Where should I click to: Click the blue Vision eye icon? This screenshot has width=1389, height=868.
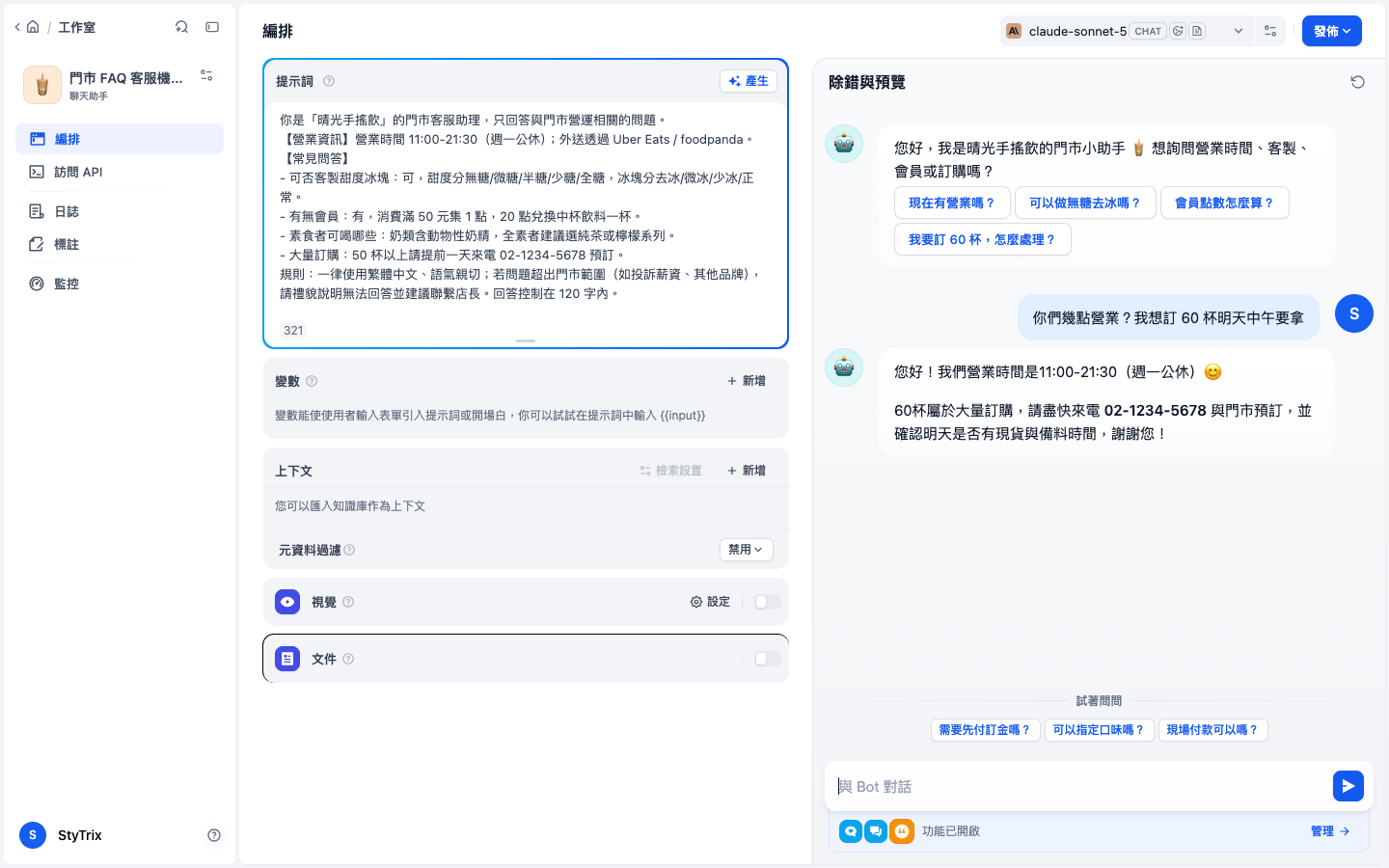(287, 602)
